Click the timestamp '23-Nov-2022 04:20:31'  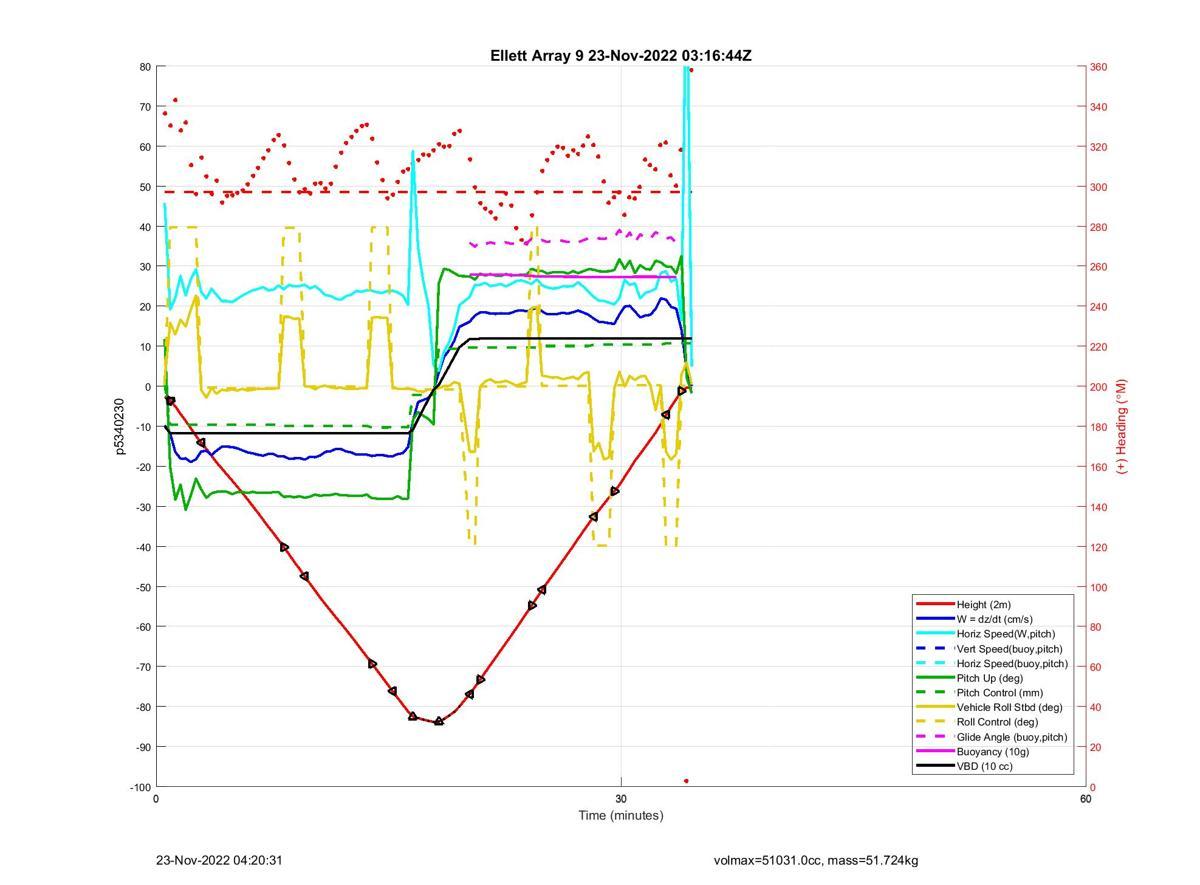point(219,861)
